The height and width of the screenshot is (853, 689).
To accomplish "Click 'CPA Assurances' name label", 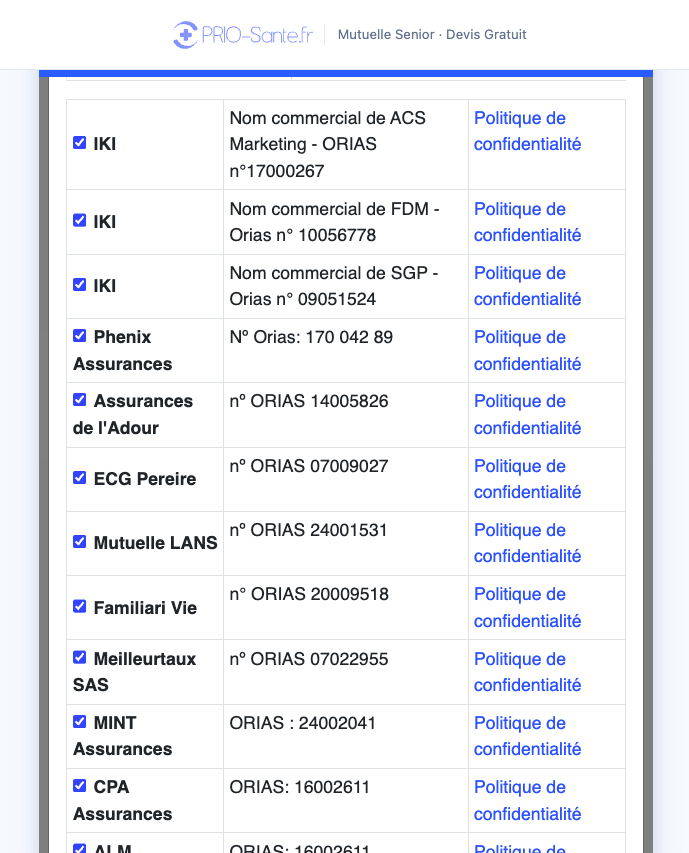I will [x=122, y=801].
